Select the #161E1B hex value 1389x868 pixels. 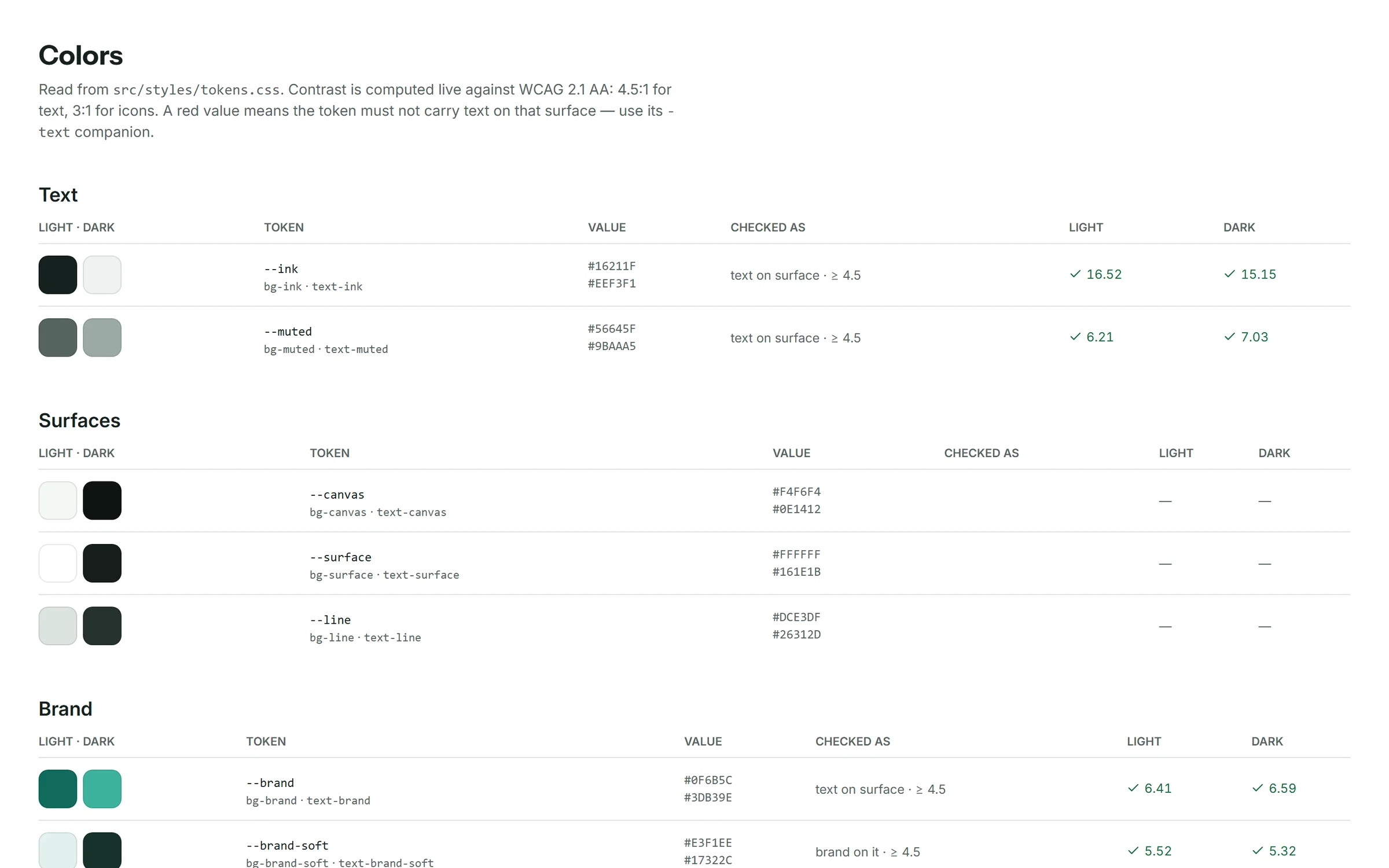[796, 572]
